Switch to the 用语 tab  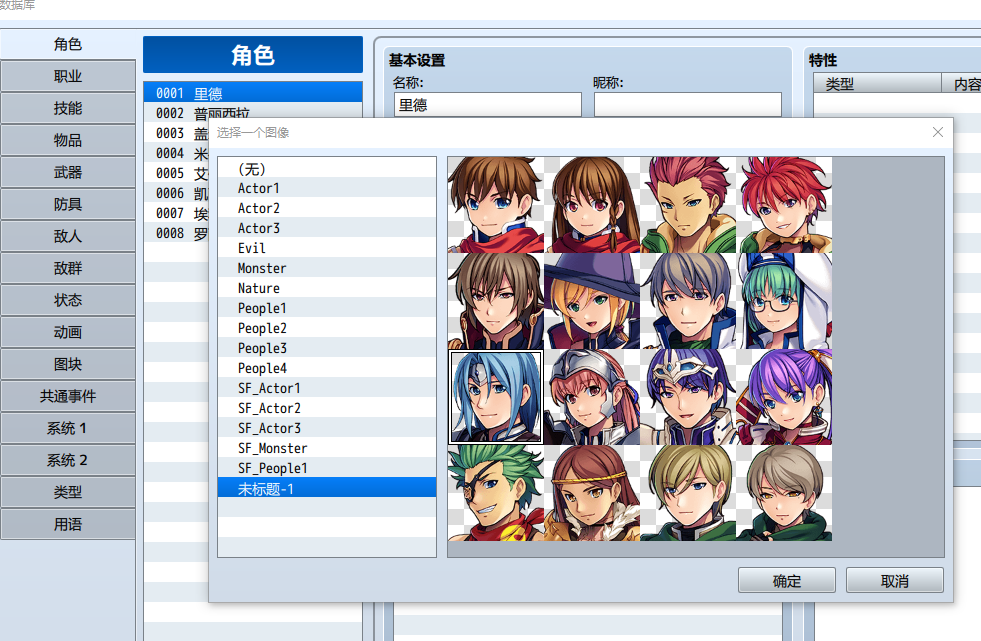tap(68, 524)
